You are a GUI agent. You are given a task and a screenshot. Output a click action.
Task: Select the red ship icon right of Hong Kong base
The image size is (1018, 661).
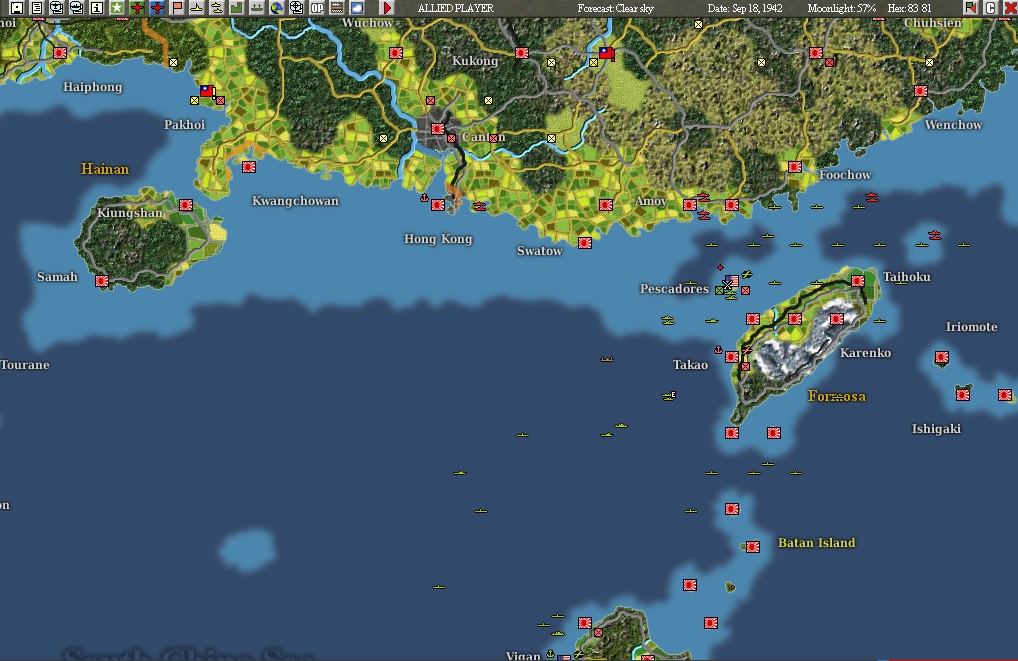pos(480,206)
